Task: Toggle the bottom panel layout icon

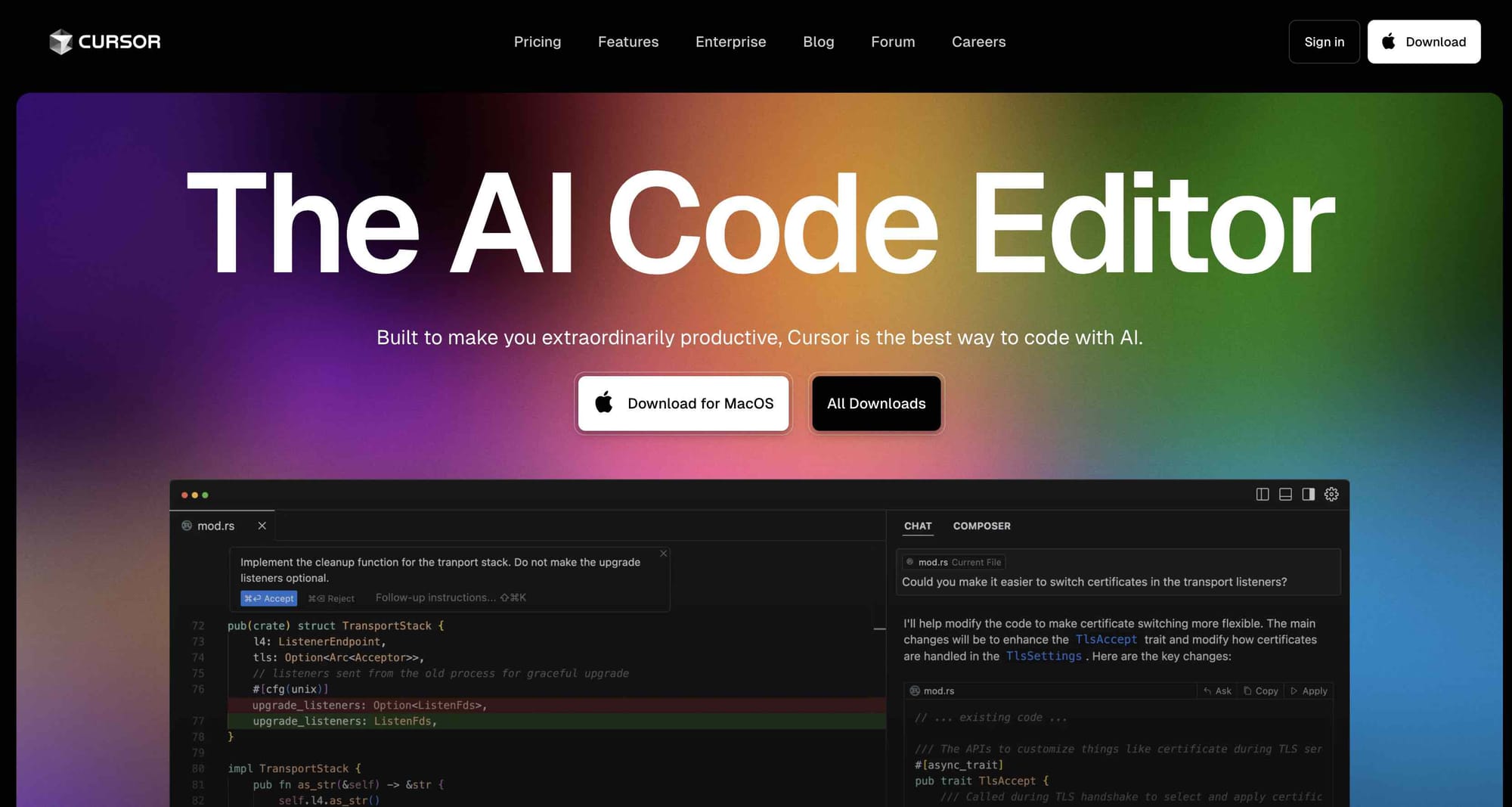Action: (x=1285, y=494)
